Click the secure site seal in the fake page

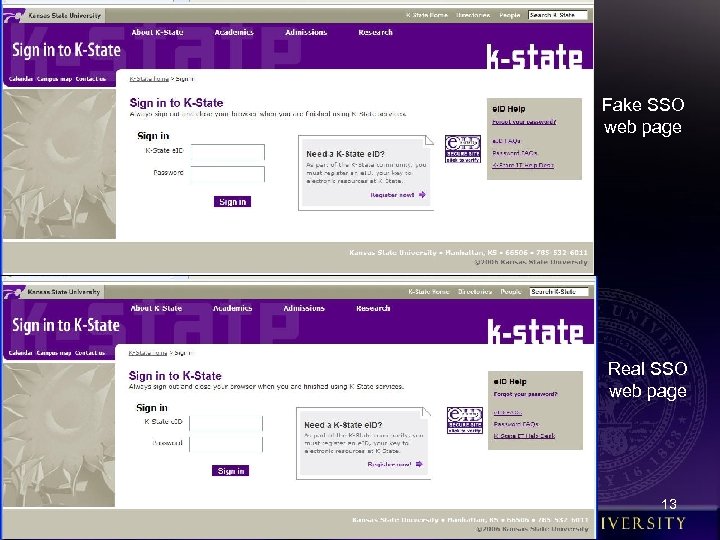pyautogui.click(x=462, y=149)
